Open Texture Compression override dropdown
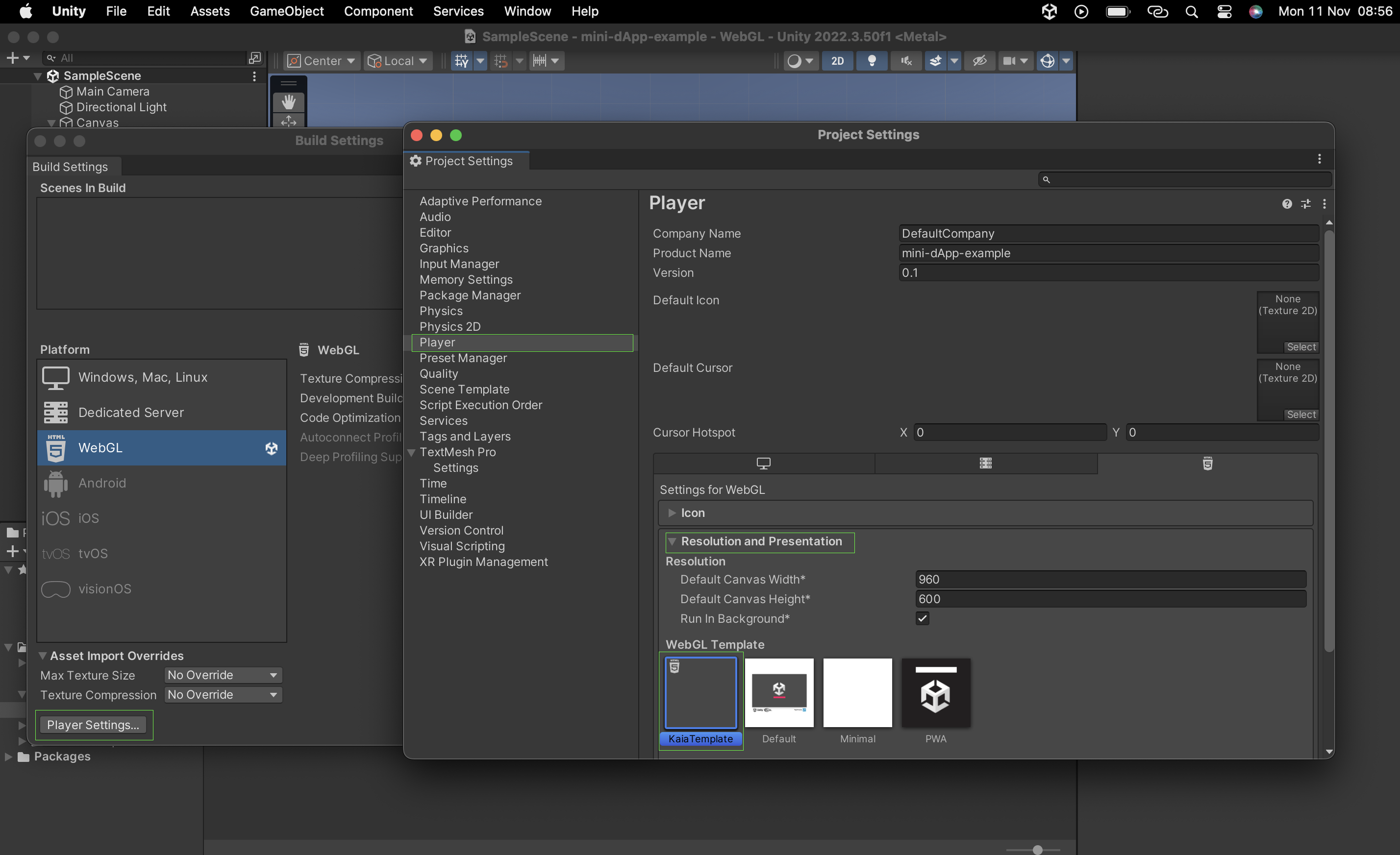The height and width of the screenshot is (855, 1400). coord(223,695)
